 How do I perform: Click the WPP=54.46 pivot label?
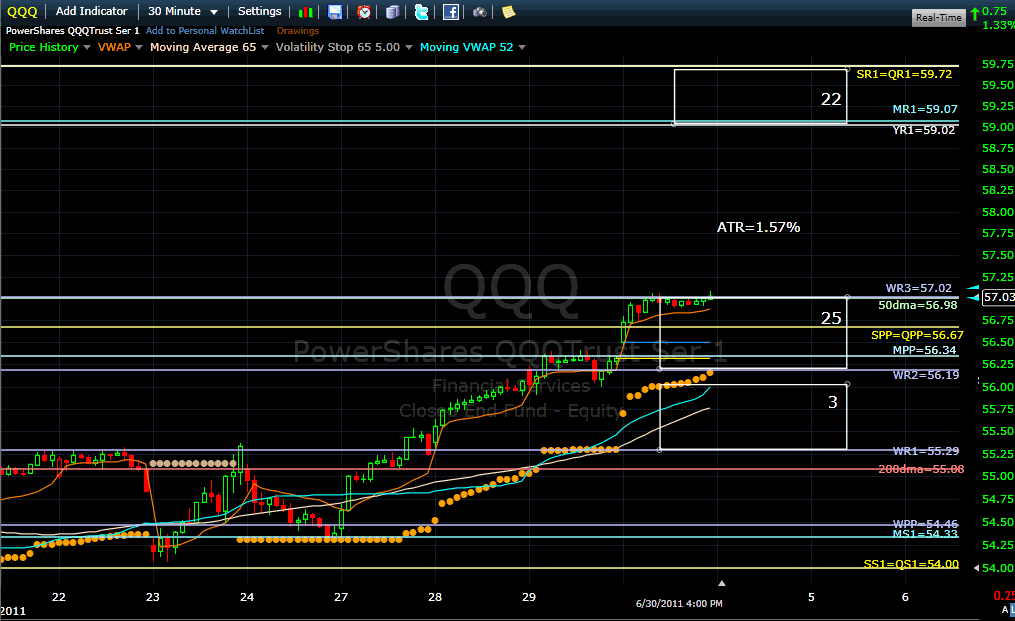coord(925,523)
